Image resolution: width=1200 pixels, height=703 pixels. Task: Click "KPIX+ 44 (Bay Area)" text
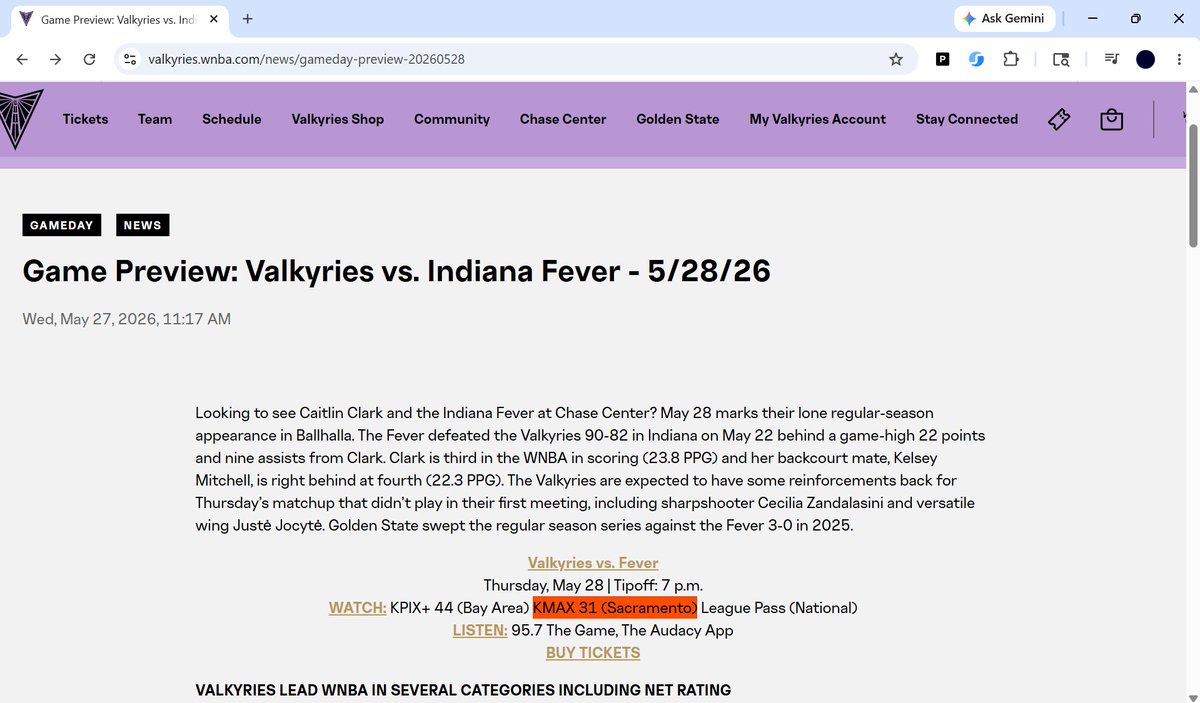point(459,608)
